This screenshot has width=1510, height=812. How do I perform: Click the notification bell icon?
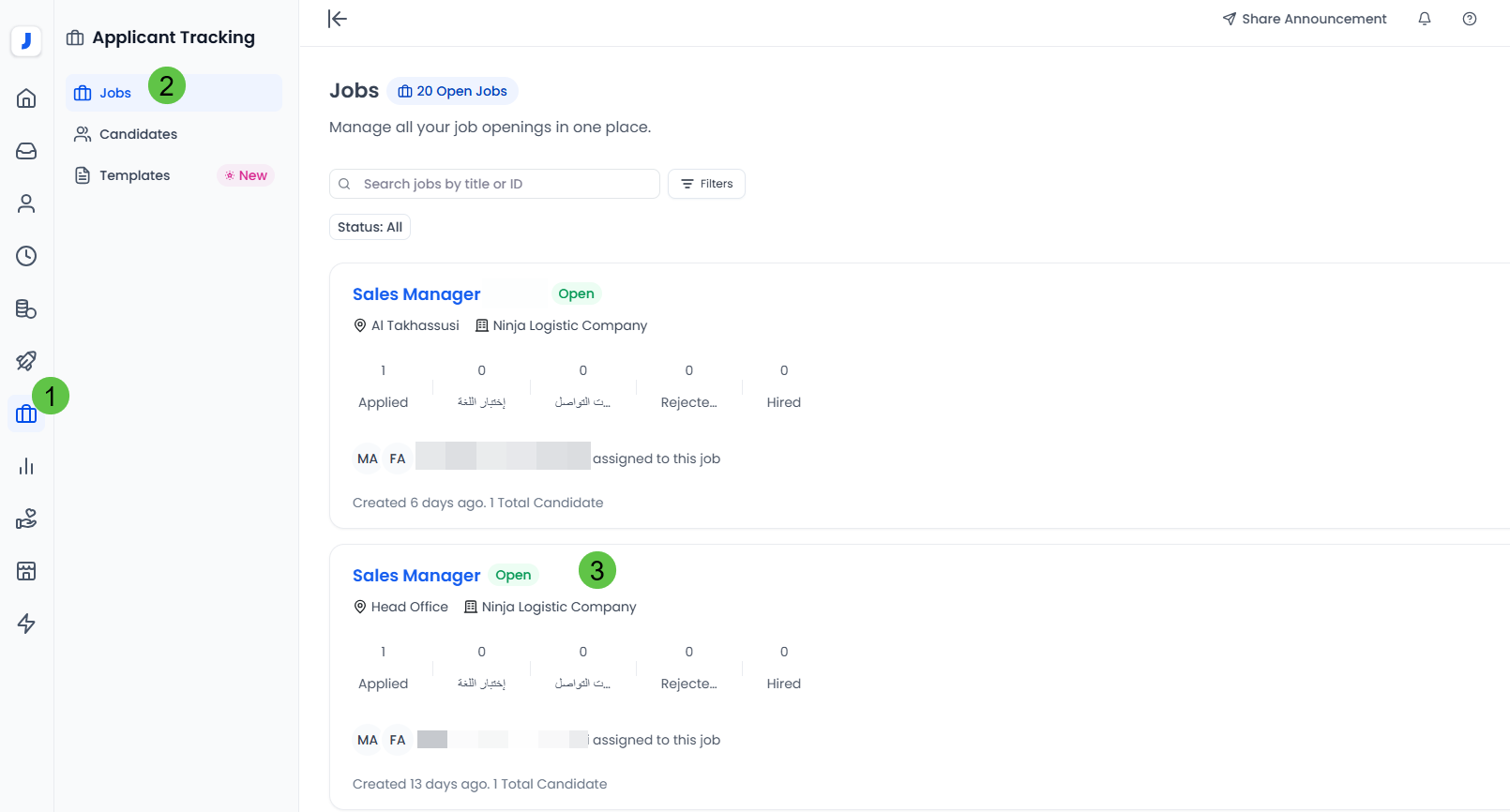click(x=1424, y=19)
